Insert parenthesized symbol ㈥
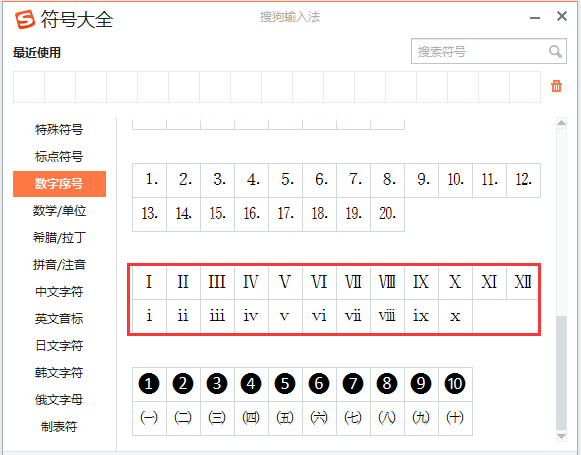This screenshot has width=581, height=455. [x=319, y=418]
